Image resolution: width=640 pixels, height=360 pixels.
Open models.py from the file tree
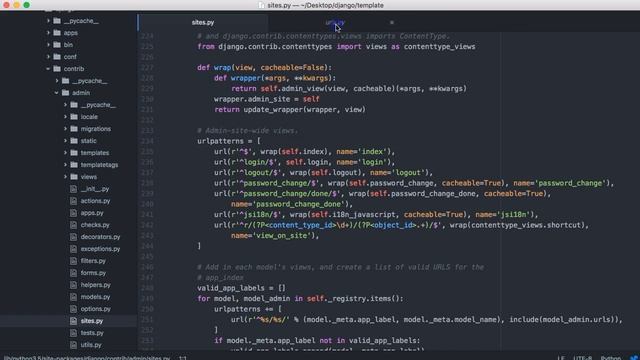coord(96,297)
